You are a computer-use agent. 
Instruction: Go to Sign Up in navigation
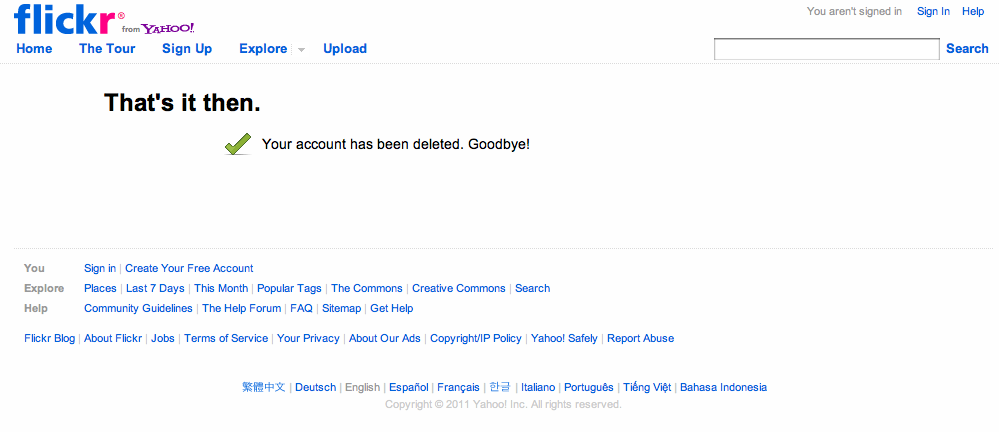point(187,48)
